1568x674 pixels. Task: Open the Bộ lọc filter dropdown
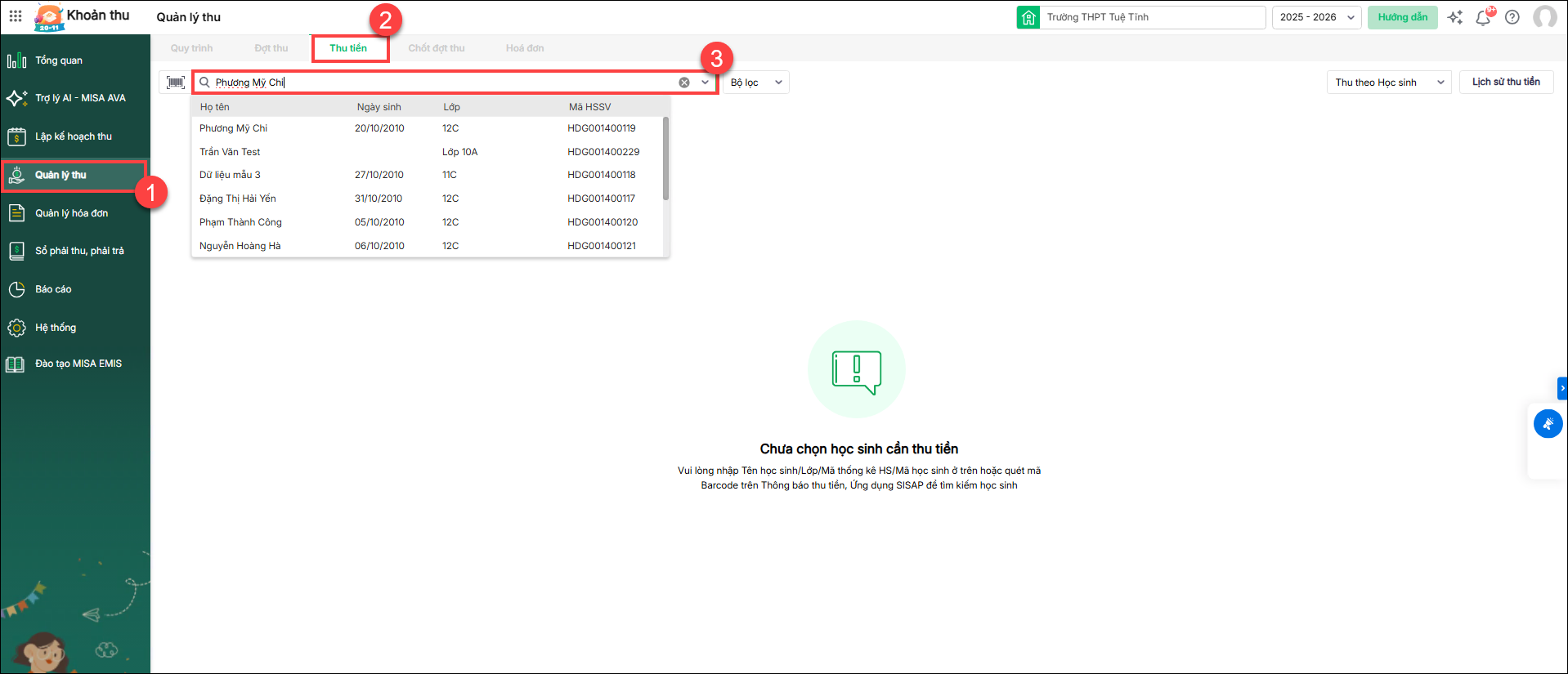point(756,83)
